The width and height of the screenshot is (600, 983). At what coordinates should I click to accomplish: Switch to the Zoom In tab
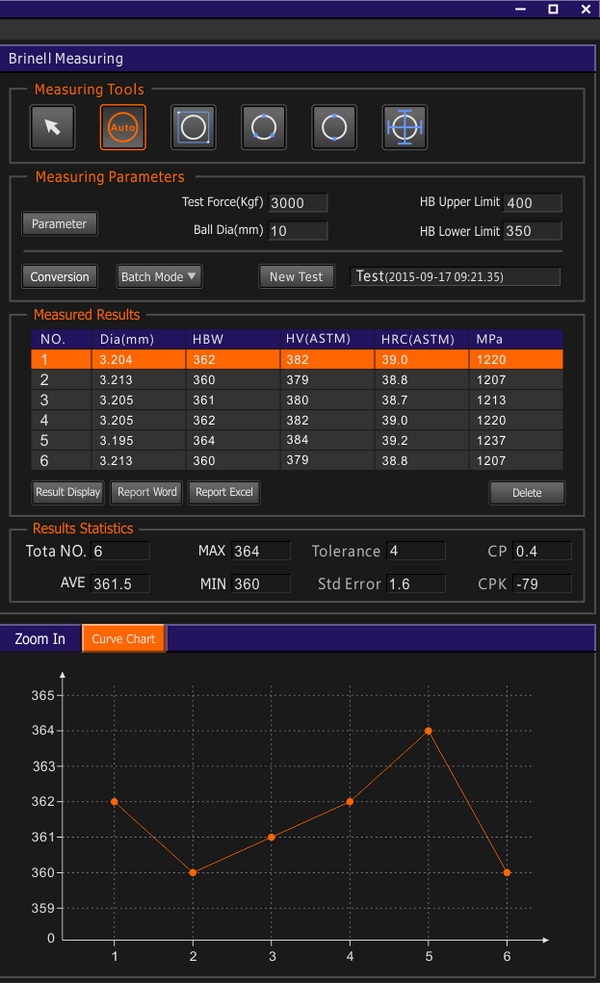pos(40,639)
